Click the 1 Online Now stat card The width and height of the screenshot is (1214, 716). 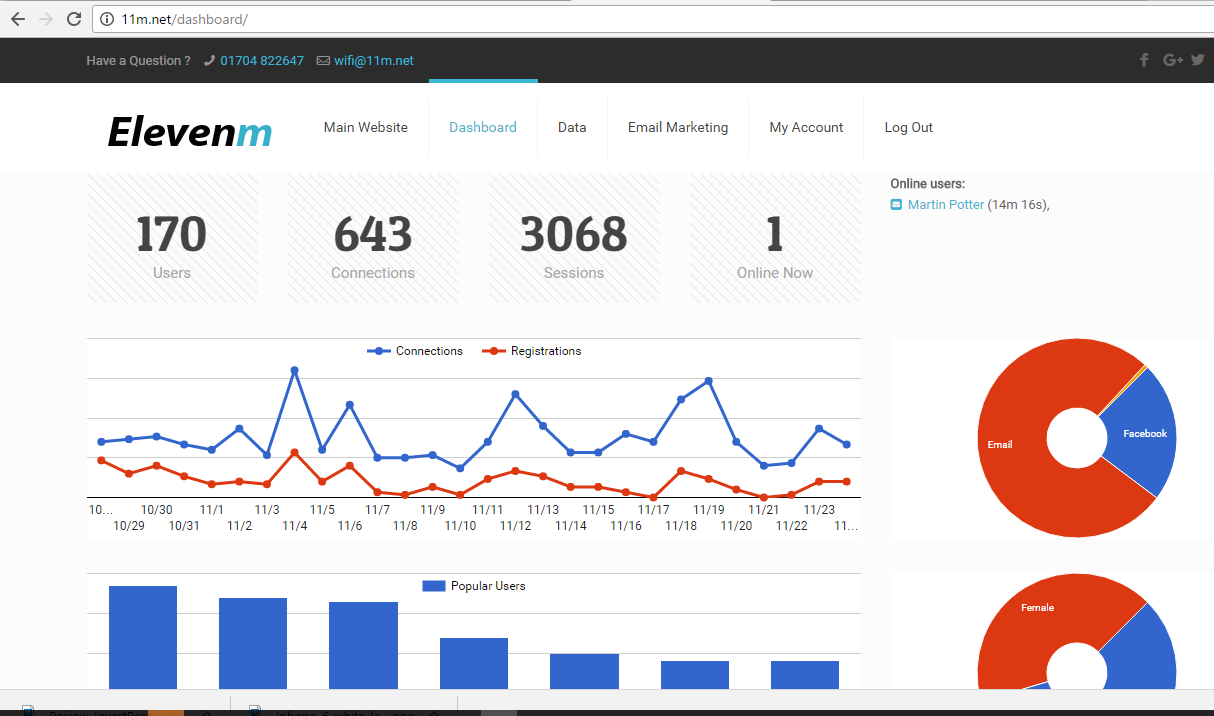(775, 238)
